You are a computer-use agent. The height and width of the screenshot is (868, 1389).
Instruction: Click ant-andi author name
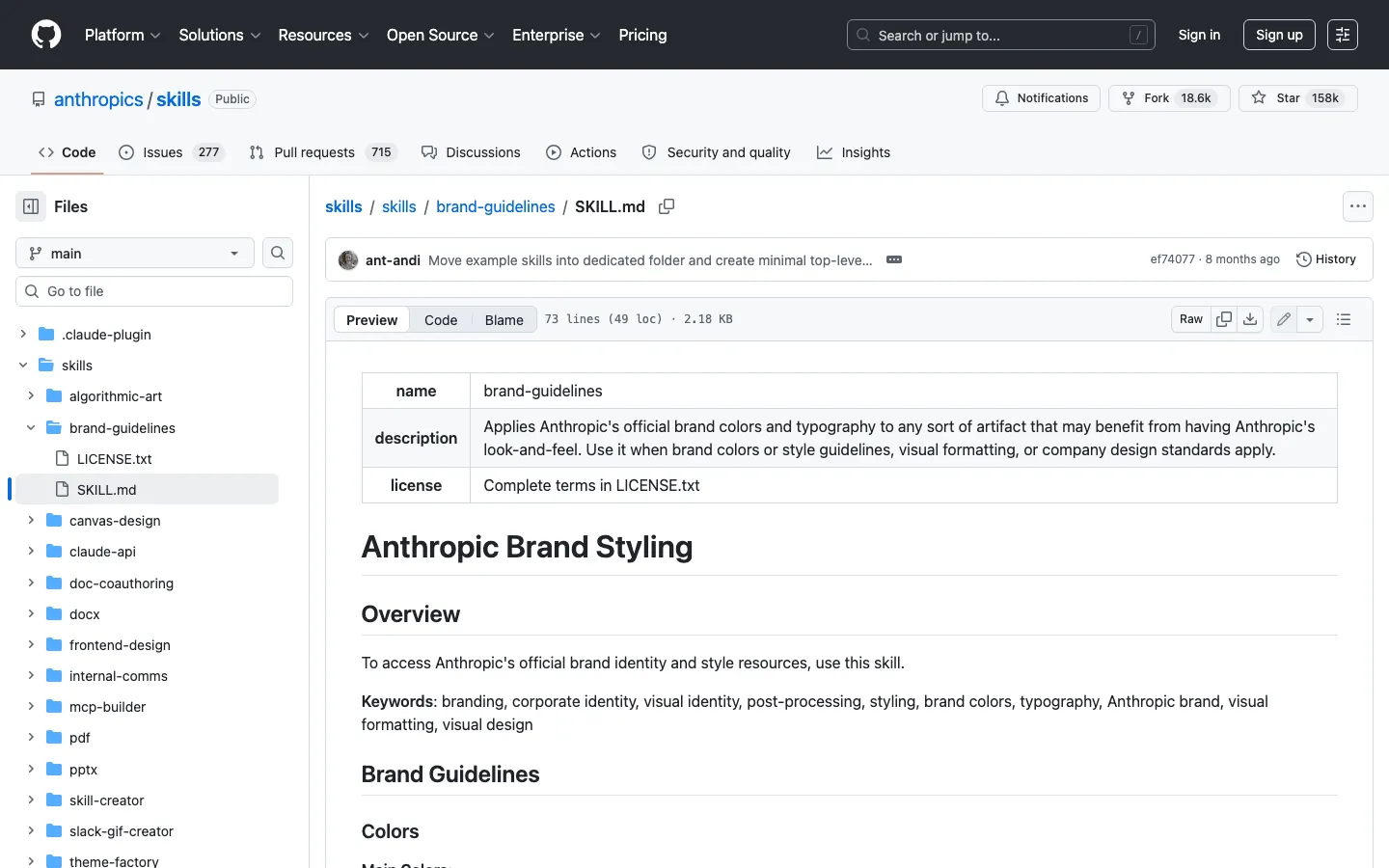393,260
